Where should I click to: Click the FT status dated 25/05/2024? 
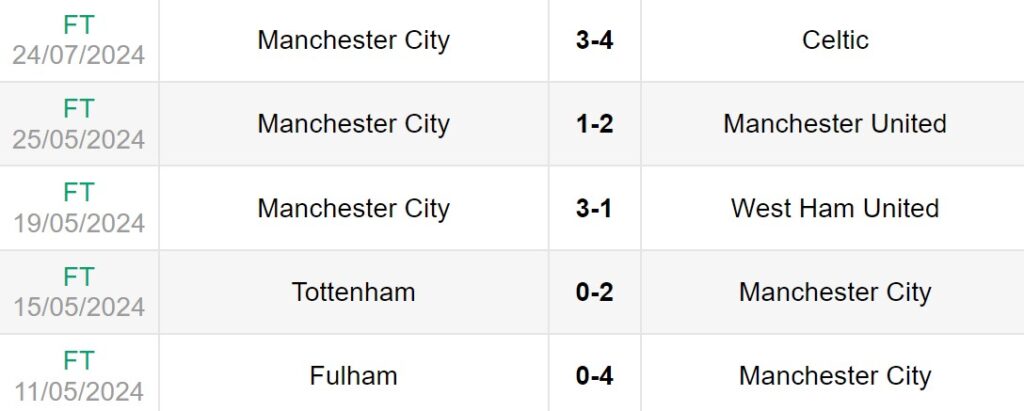[x=78, y=110]
